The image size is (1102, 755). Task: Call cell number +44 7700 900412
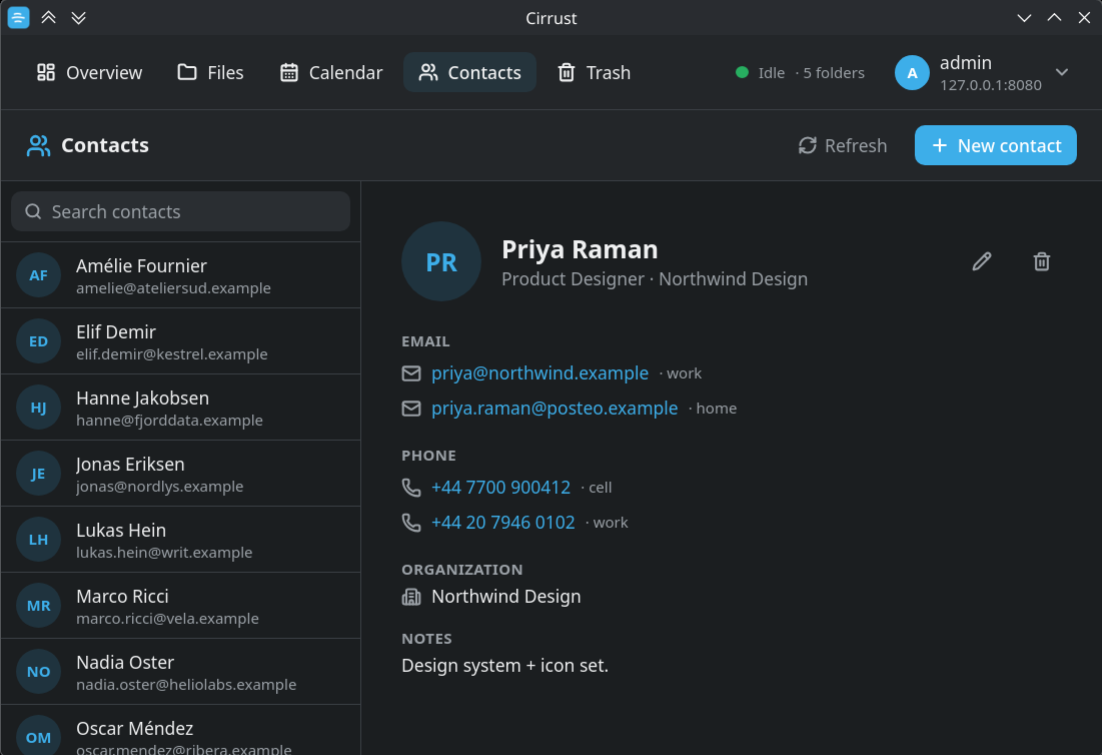500,487
